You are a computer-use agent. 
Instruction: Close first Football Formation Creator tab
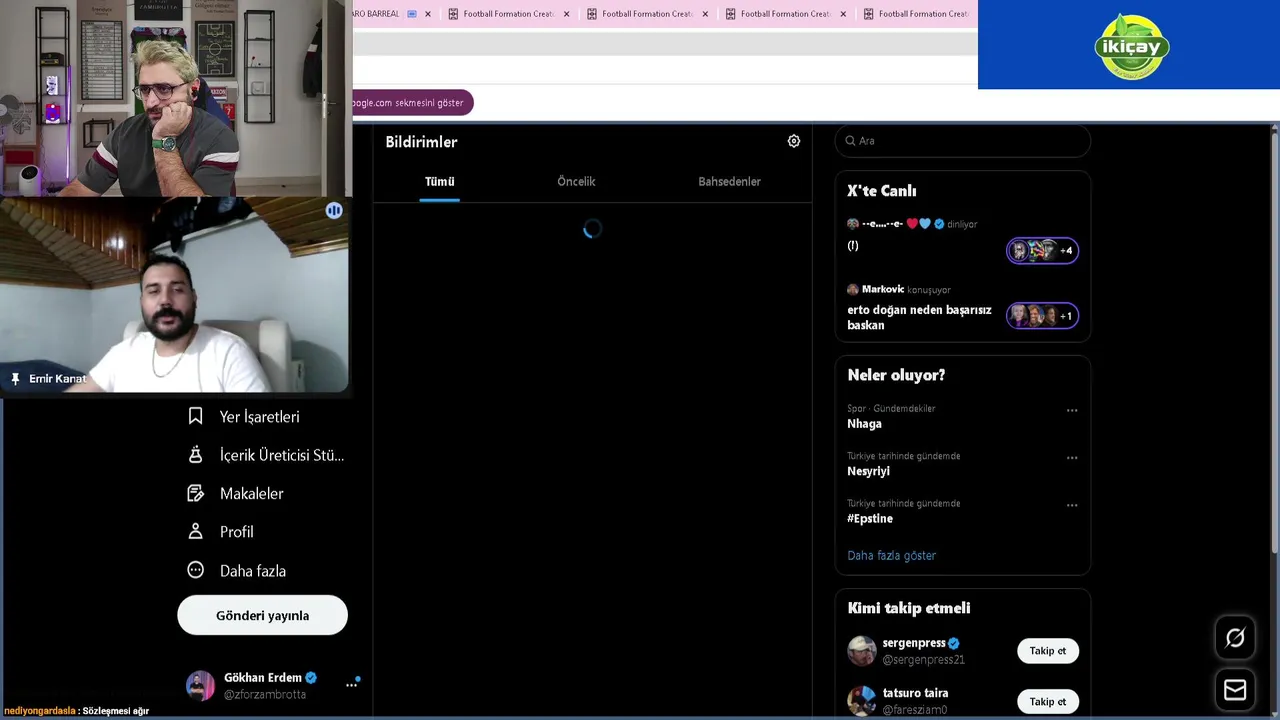point(566,14)
